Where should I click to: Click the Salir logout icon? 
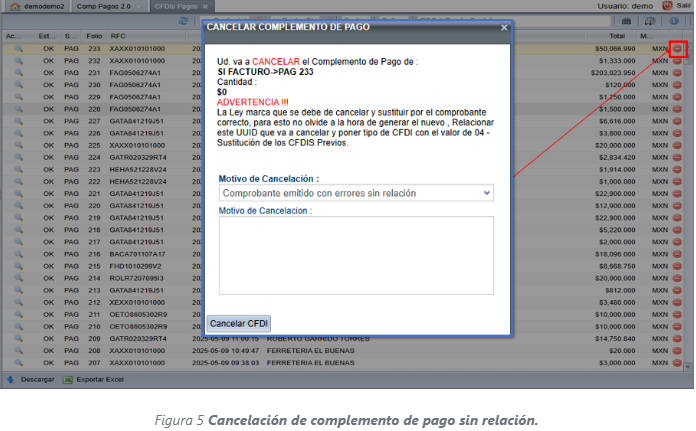click(667, 6)
